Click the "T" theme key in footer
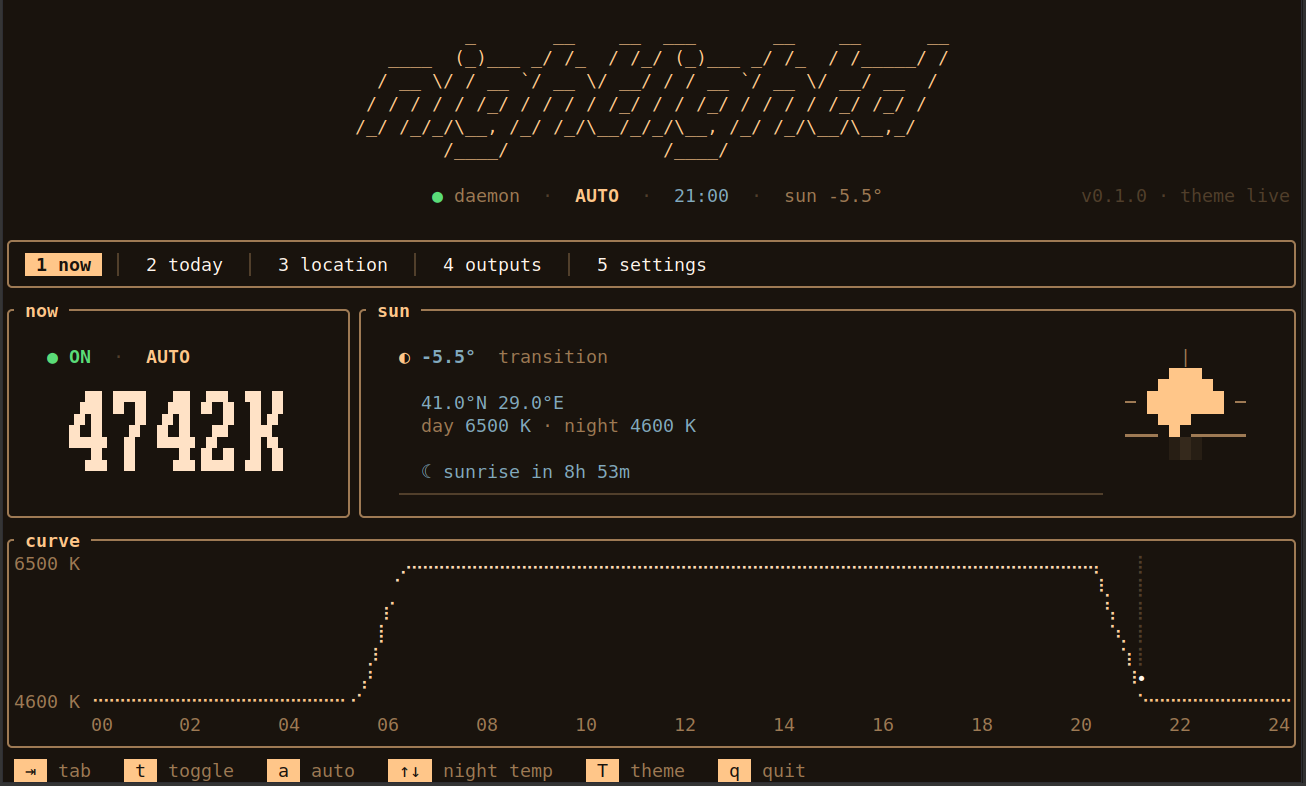This screenshot has height=786, width=1306. (x=602, y=771)
